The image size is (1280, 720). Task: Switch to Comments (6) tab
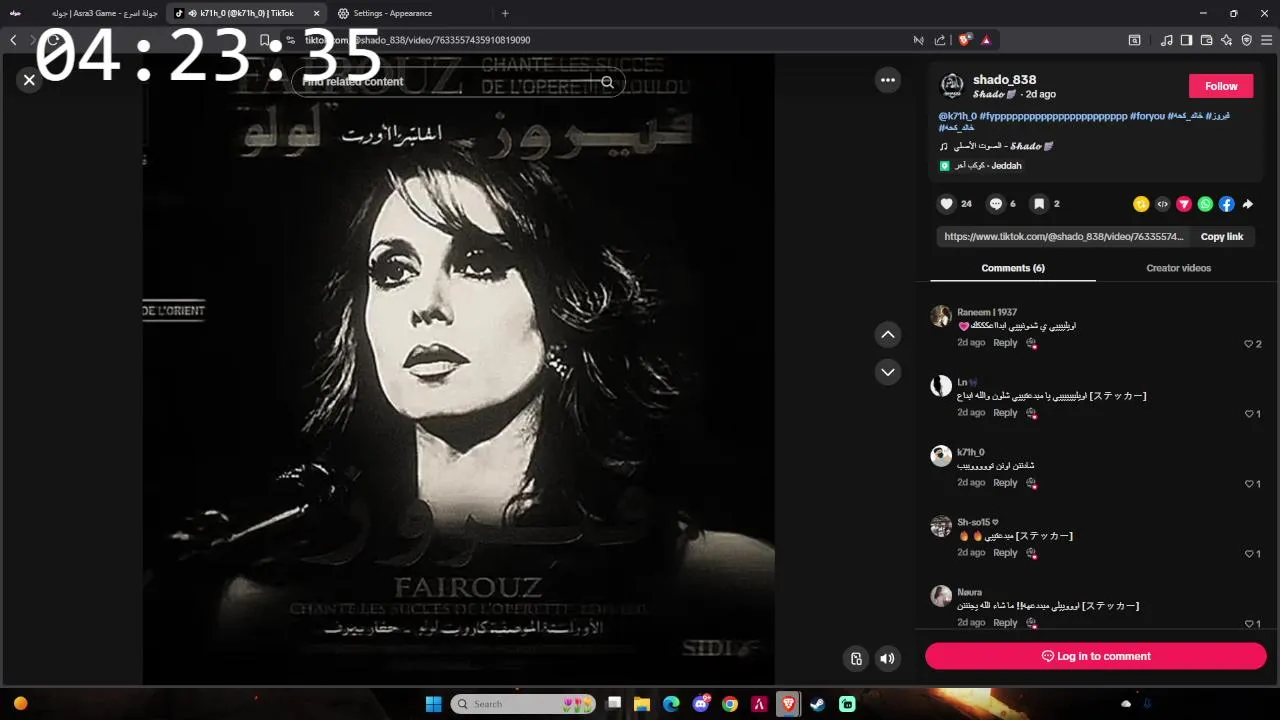coord(1013,268)
